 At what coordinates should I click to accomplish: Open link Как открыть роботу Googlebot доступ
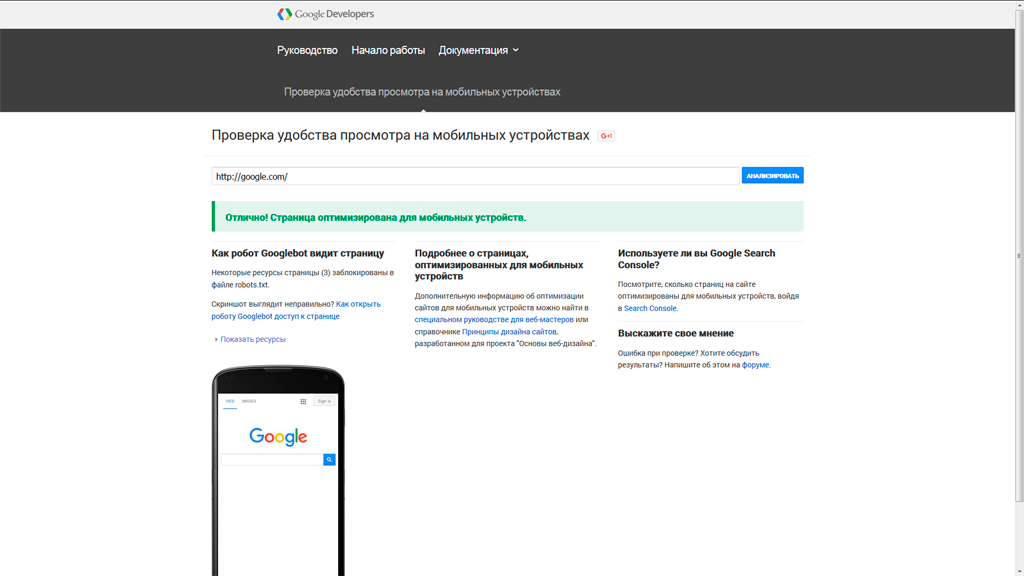pyautogui.click(x=296, y=310)
